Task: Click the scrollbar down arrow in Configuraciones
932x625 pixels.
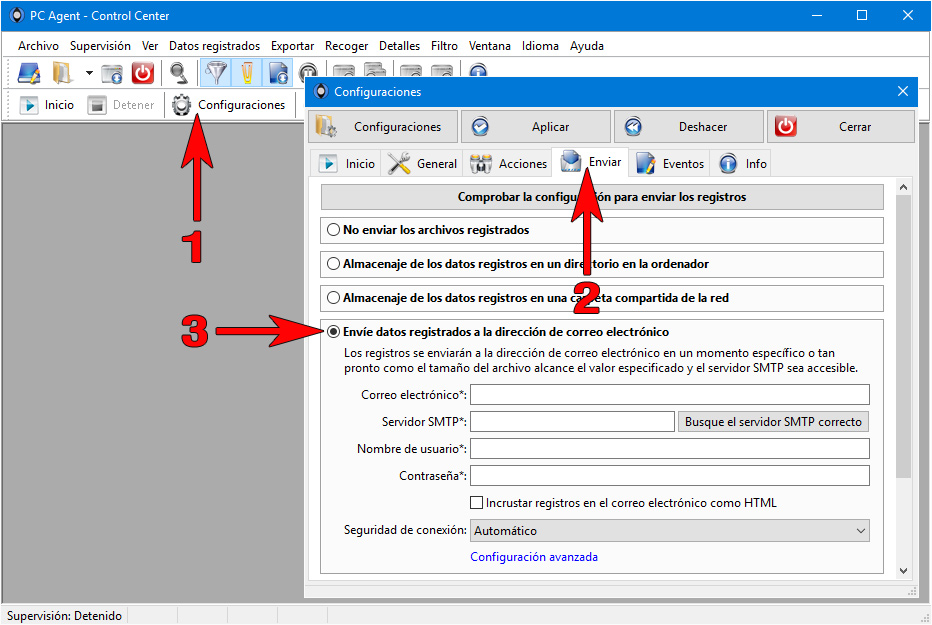Action: tap(903, 571)
